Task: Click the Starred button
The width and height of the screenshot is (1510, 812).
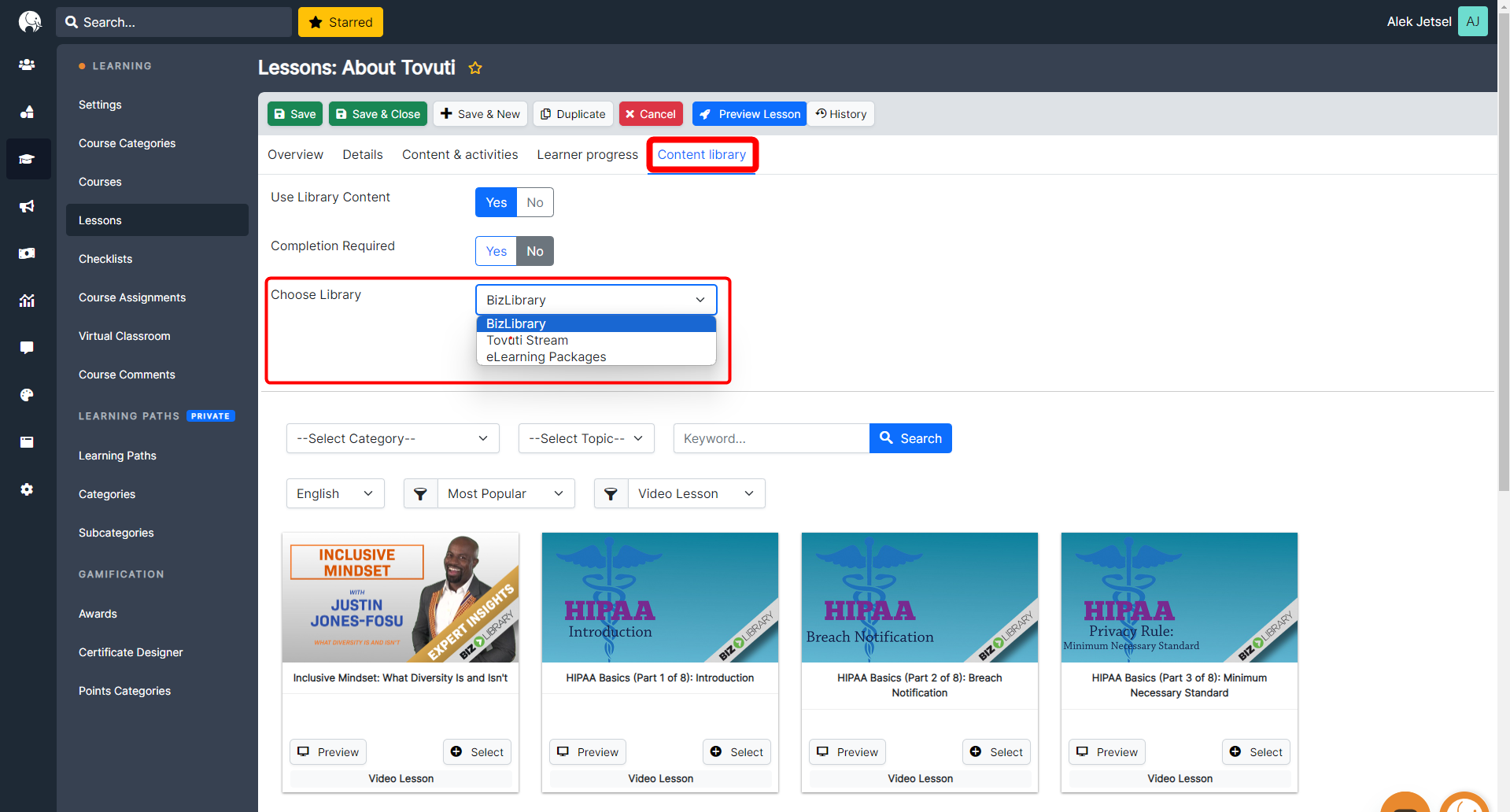Action: click(x=341, y=22)
